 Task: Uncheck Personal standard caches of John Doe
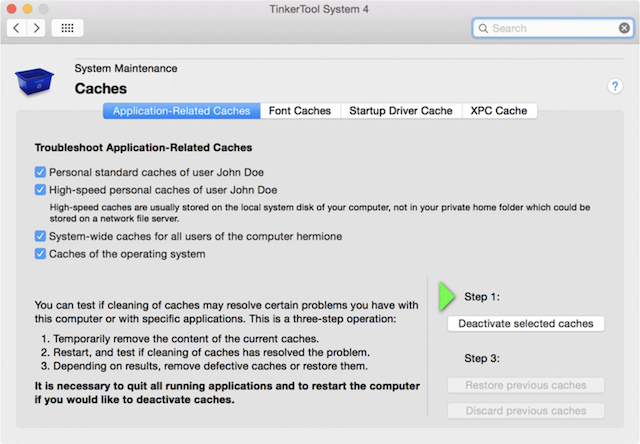(x=40, y=172)
